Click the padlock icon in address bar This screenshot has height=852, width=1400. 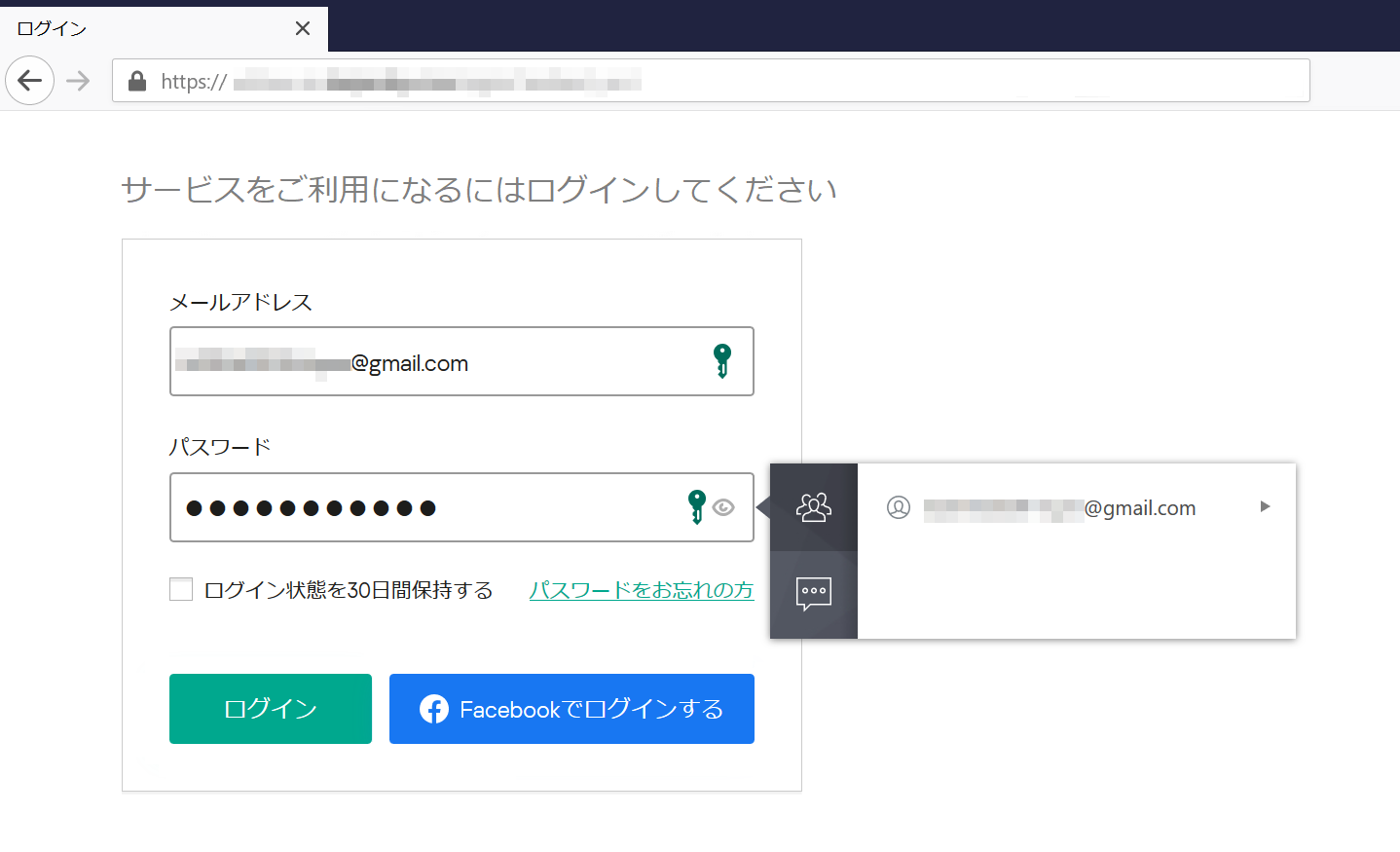(137, 81)
